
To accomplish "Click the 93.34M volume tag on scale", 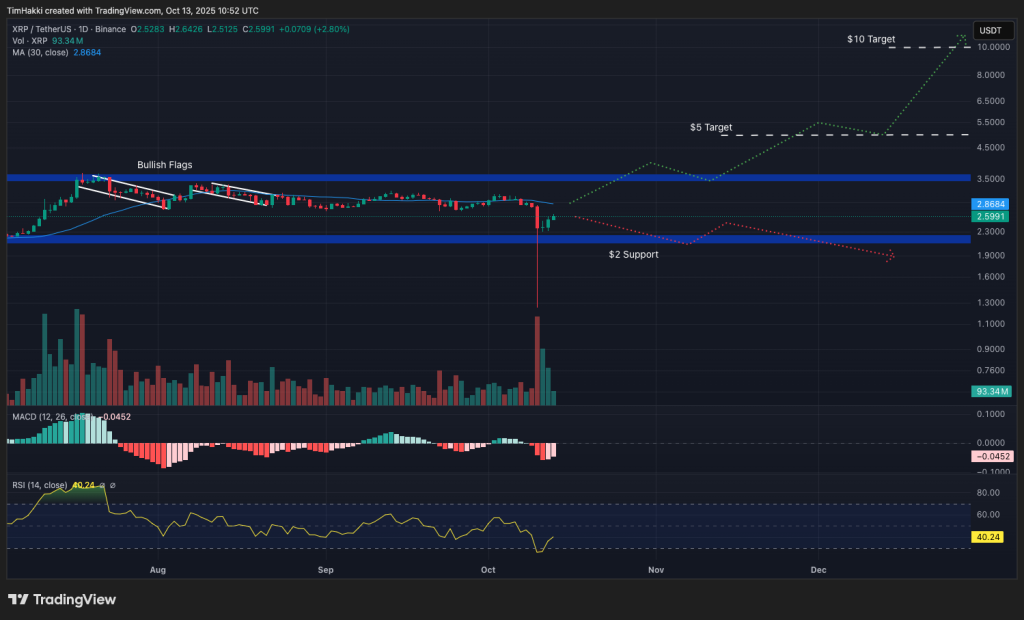I will [989, 391].
